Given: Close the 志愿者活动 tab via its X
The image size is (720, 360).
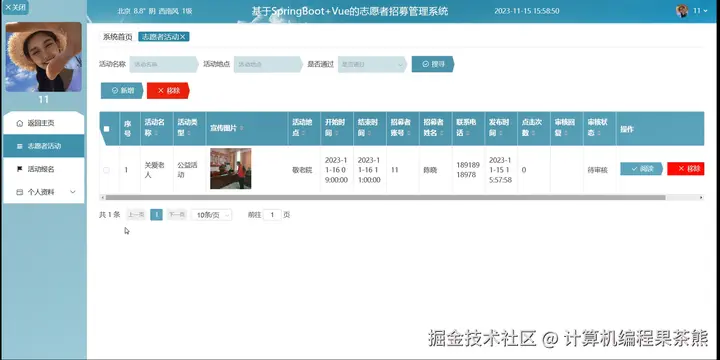Looking at the screenshot, I should tap(182, 37).
